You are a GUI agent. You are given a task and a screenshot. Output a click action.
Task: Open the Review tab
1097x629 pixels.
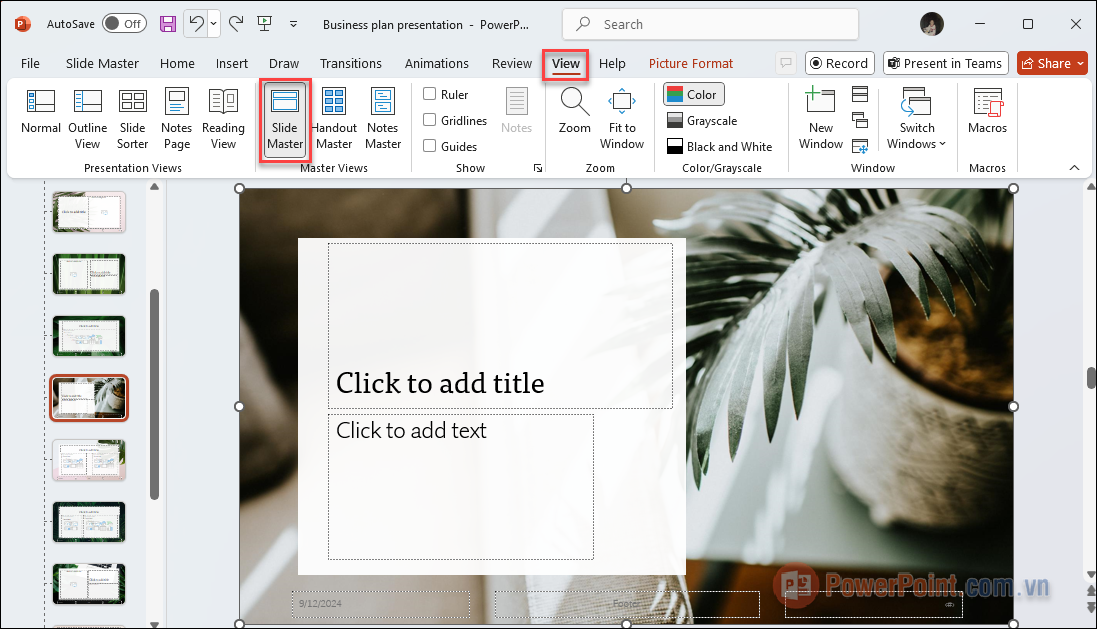(x=511, y=63)
